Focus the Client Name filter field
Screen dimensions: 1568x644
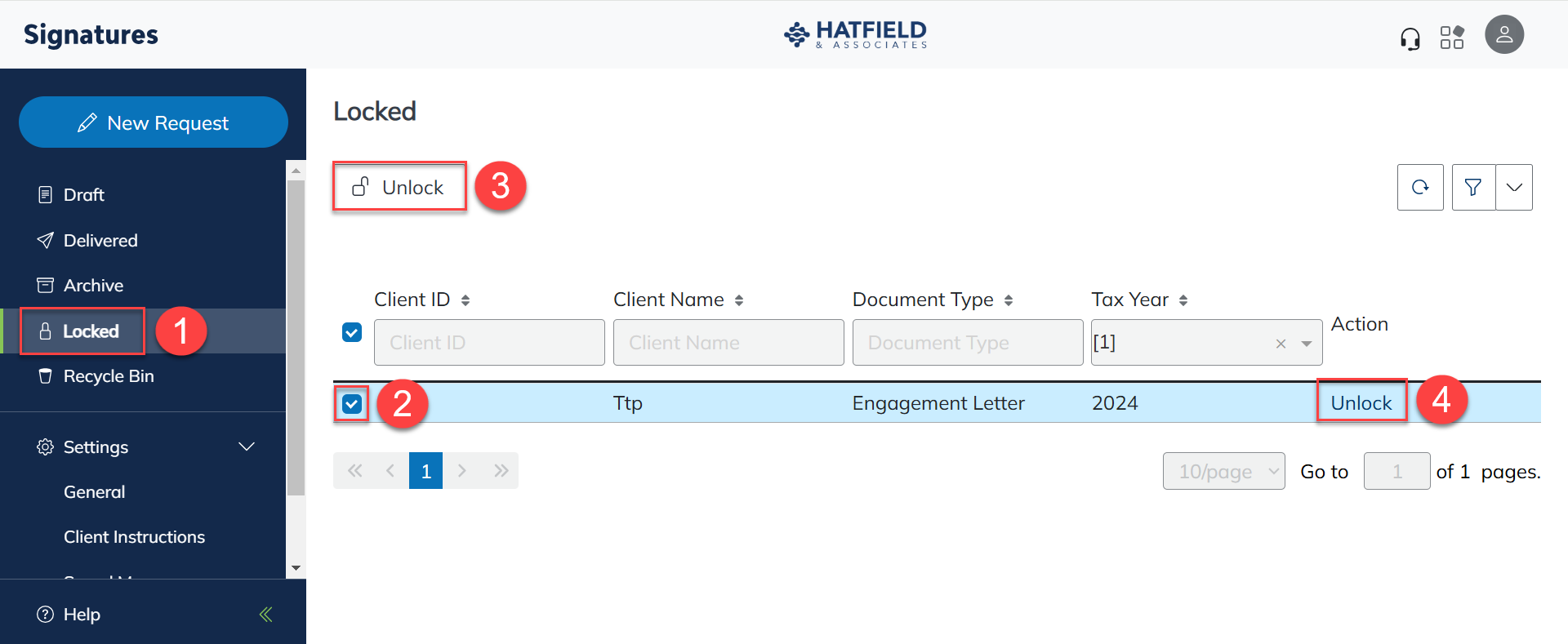[x=728, y=342]
